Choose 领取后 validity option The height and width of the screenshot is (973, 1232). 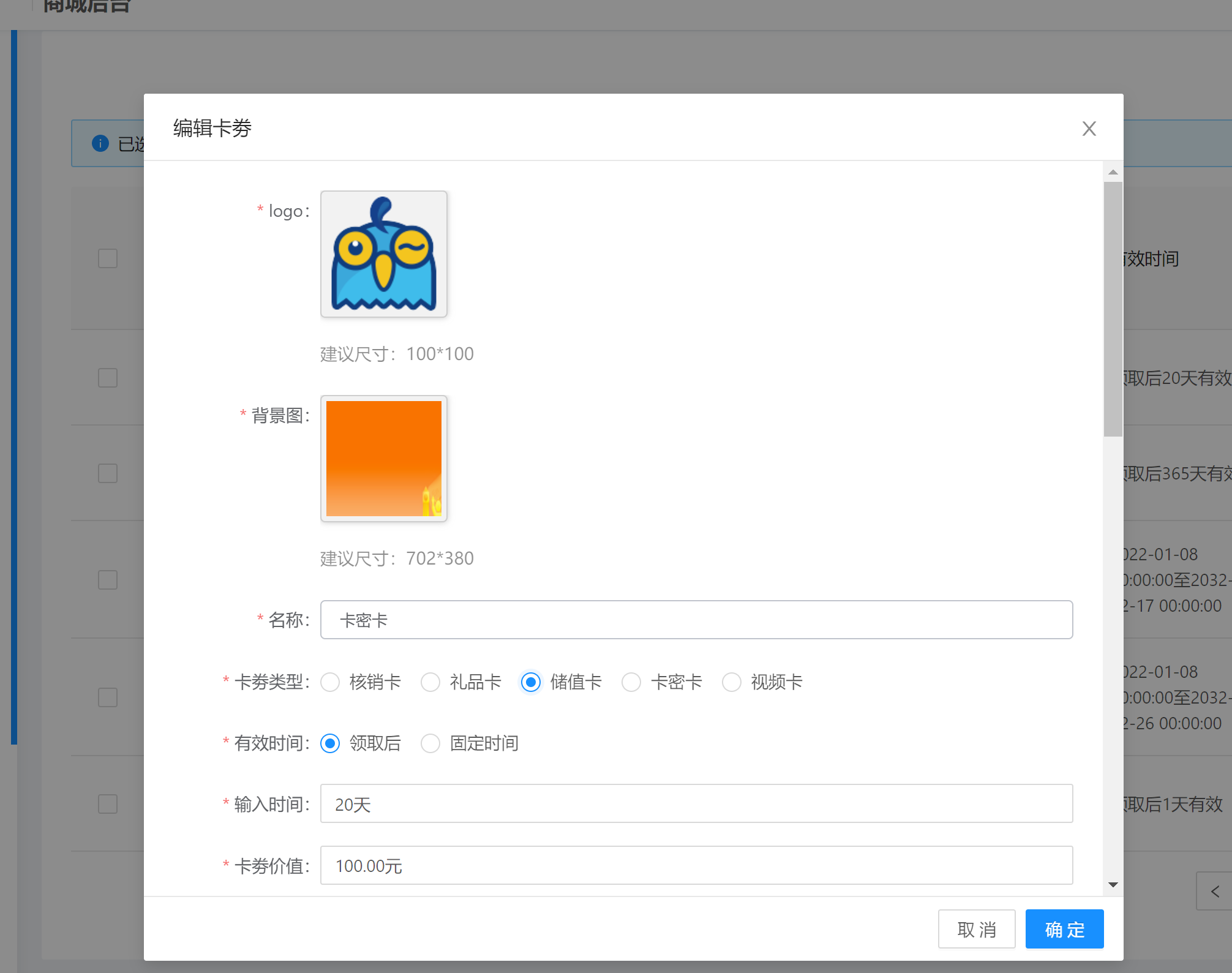coord(331,743)
